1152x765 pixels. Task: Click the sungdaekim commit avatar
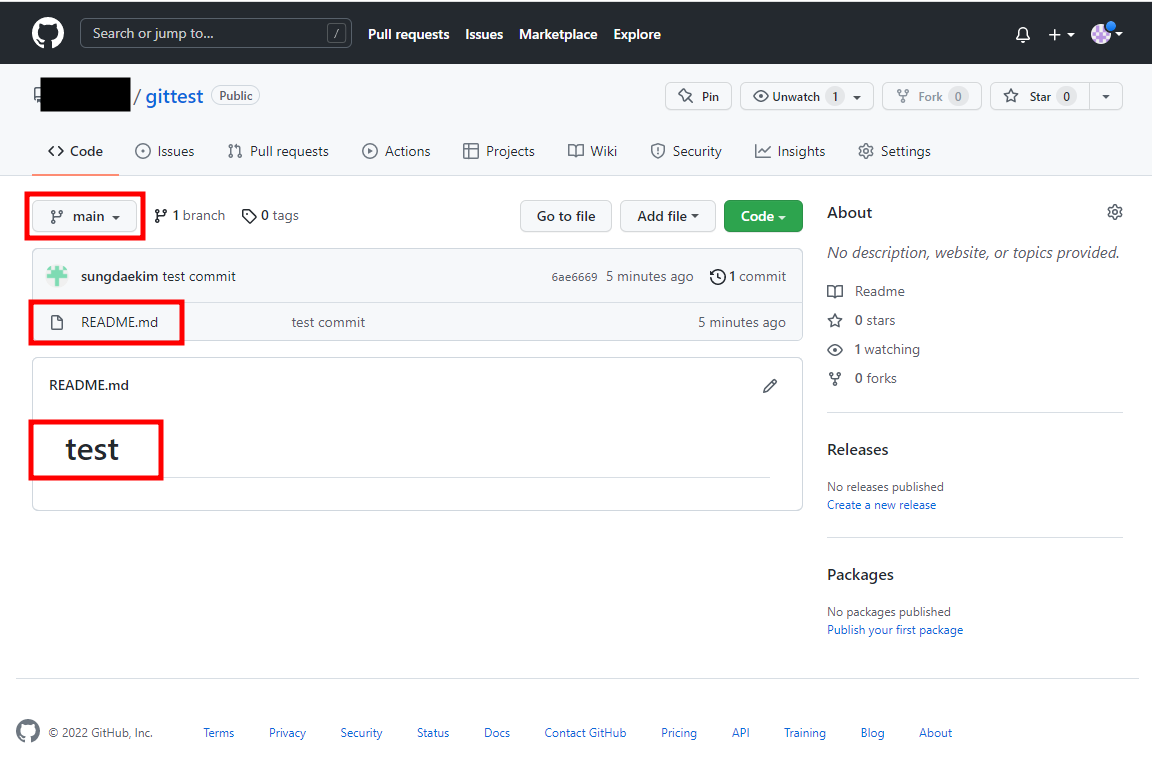point(57,276)
